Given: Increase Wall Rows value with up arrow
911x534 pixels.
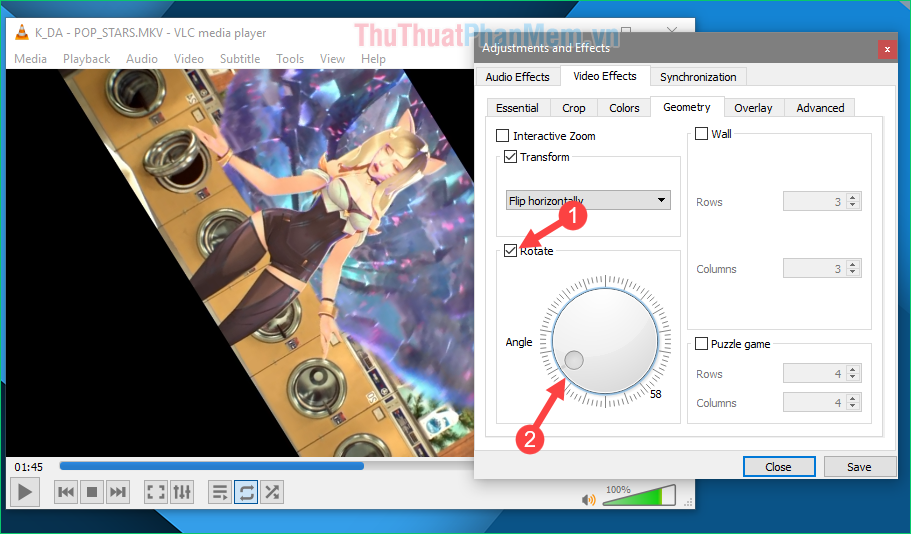Looking at the screenshot, I should click(852, 198).
